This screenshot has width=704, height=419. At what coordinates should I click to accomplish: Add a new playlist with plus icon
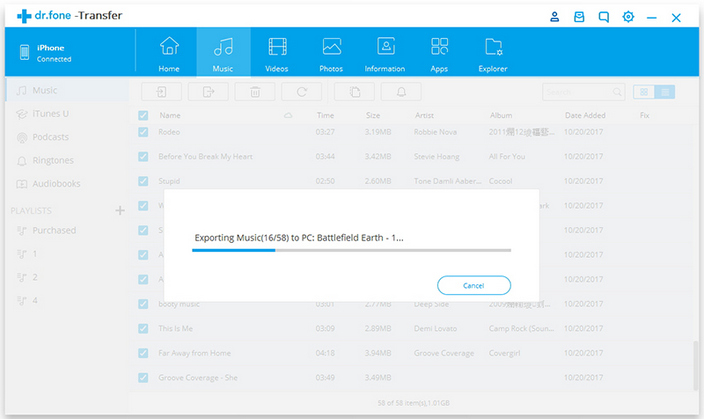point(120,210)
